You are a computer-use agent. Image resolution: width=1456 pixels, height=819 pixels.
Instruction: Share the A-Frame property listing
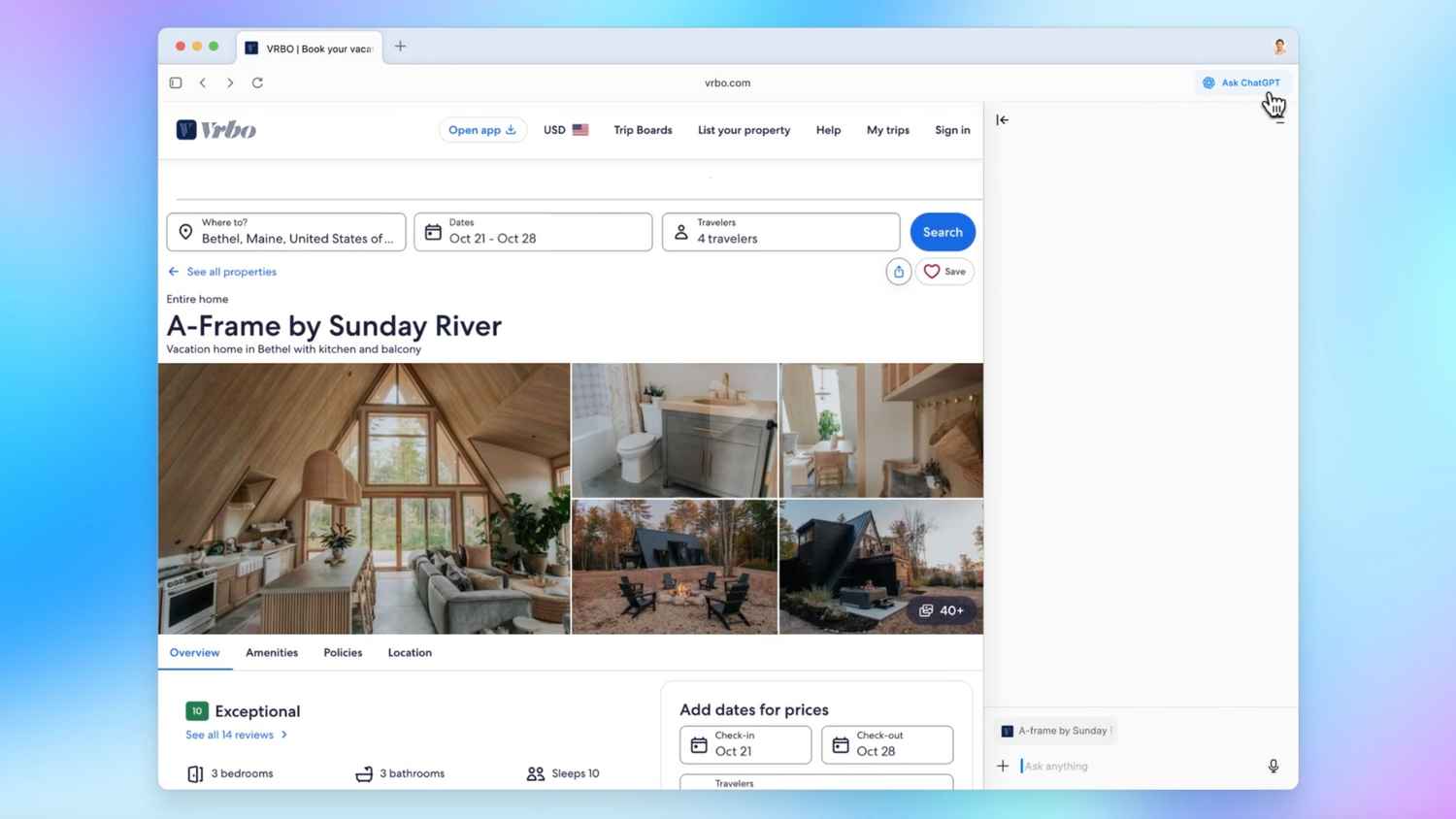[898, 271]
